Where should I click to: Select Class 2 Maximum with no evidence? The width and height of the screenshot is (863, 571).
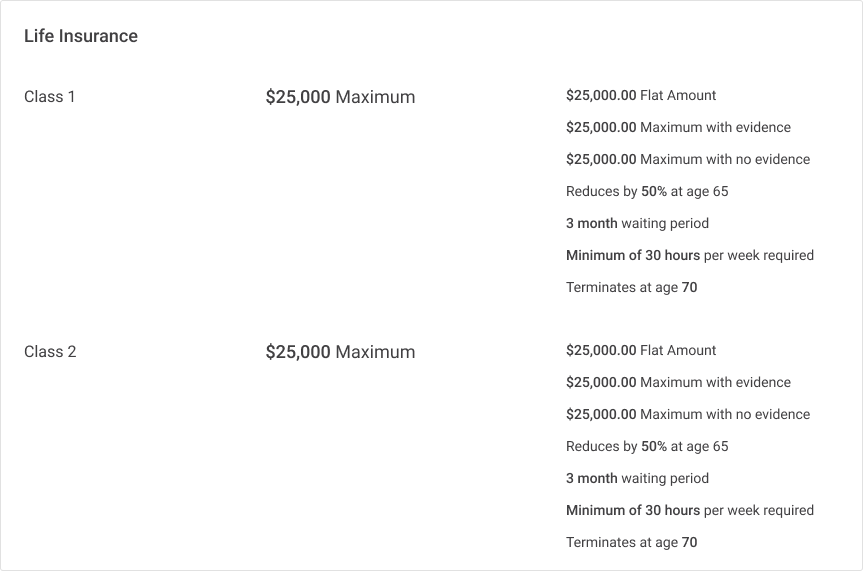(x=688, y=414)
